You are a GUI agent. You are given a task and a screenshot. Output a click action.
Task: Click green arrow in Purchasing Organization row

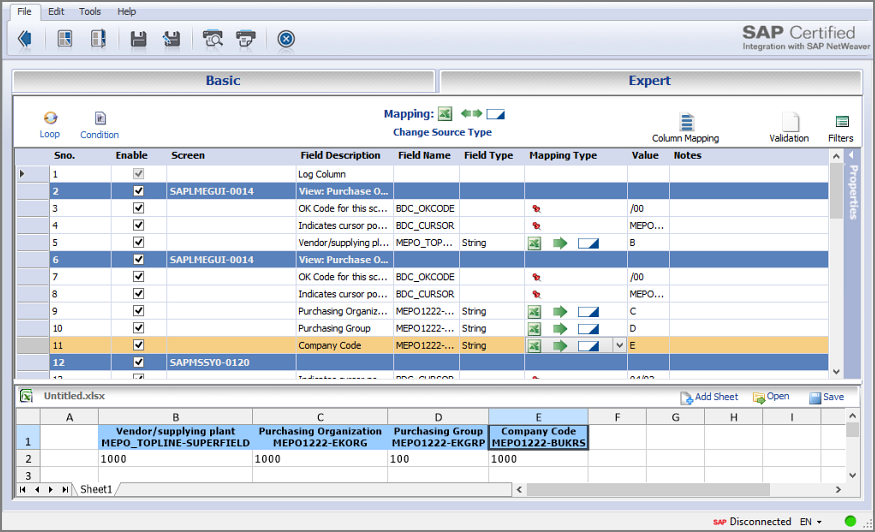pos(560,311)
